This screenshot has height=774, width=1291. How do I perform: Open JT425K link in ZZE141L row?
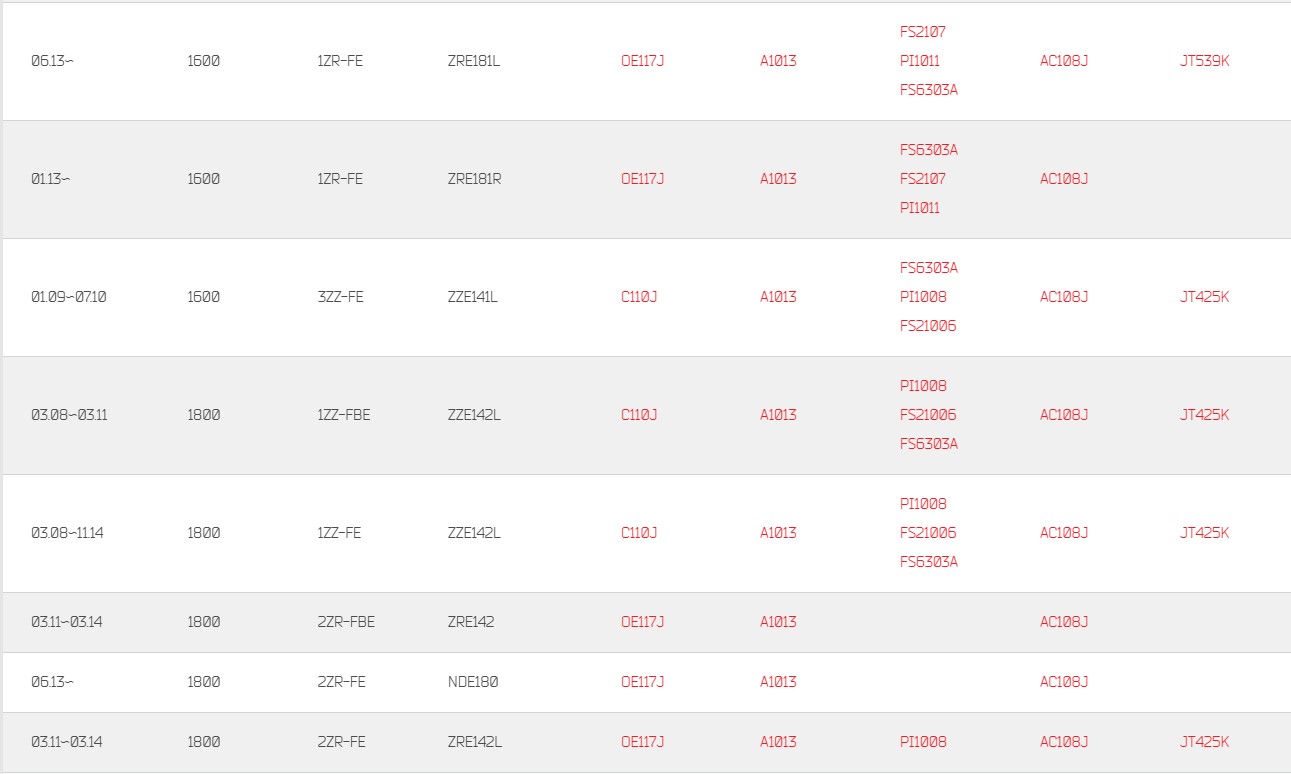[x=1204, y=297]
